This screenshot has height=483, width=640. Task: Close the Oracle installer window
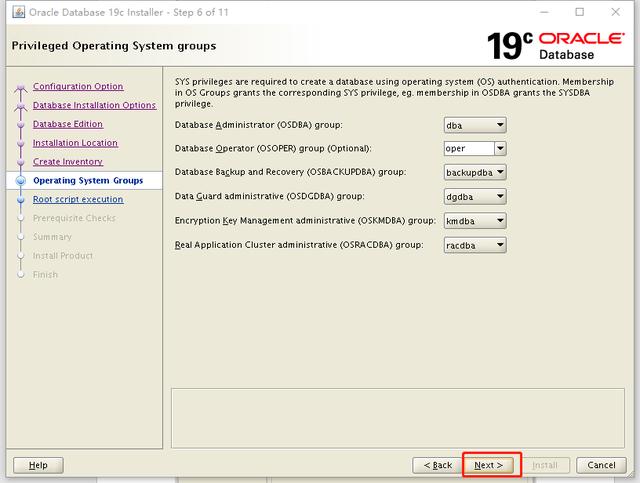pyautogui.click(x=616, y=12)
